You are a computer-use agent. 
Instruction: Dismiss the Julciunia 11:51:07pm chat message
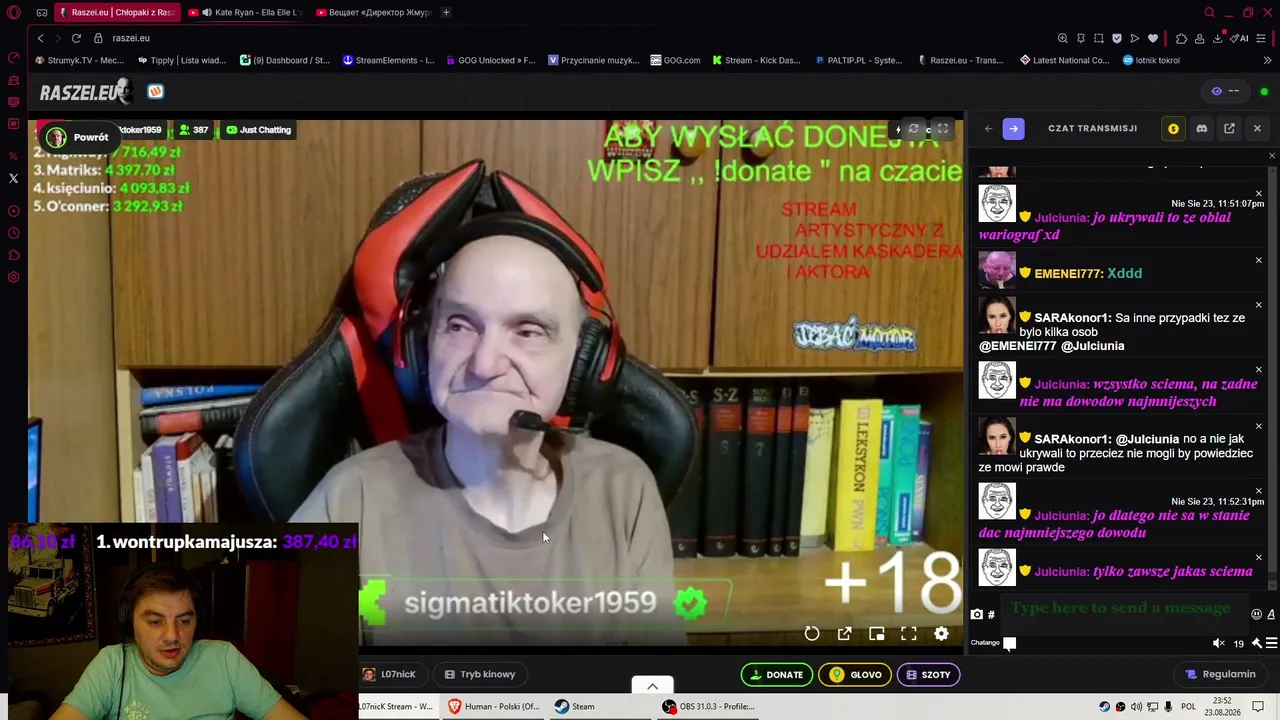[x=1258, y=193]
